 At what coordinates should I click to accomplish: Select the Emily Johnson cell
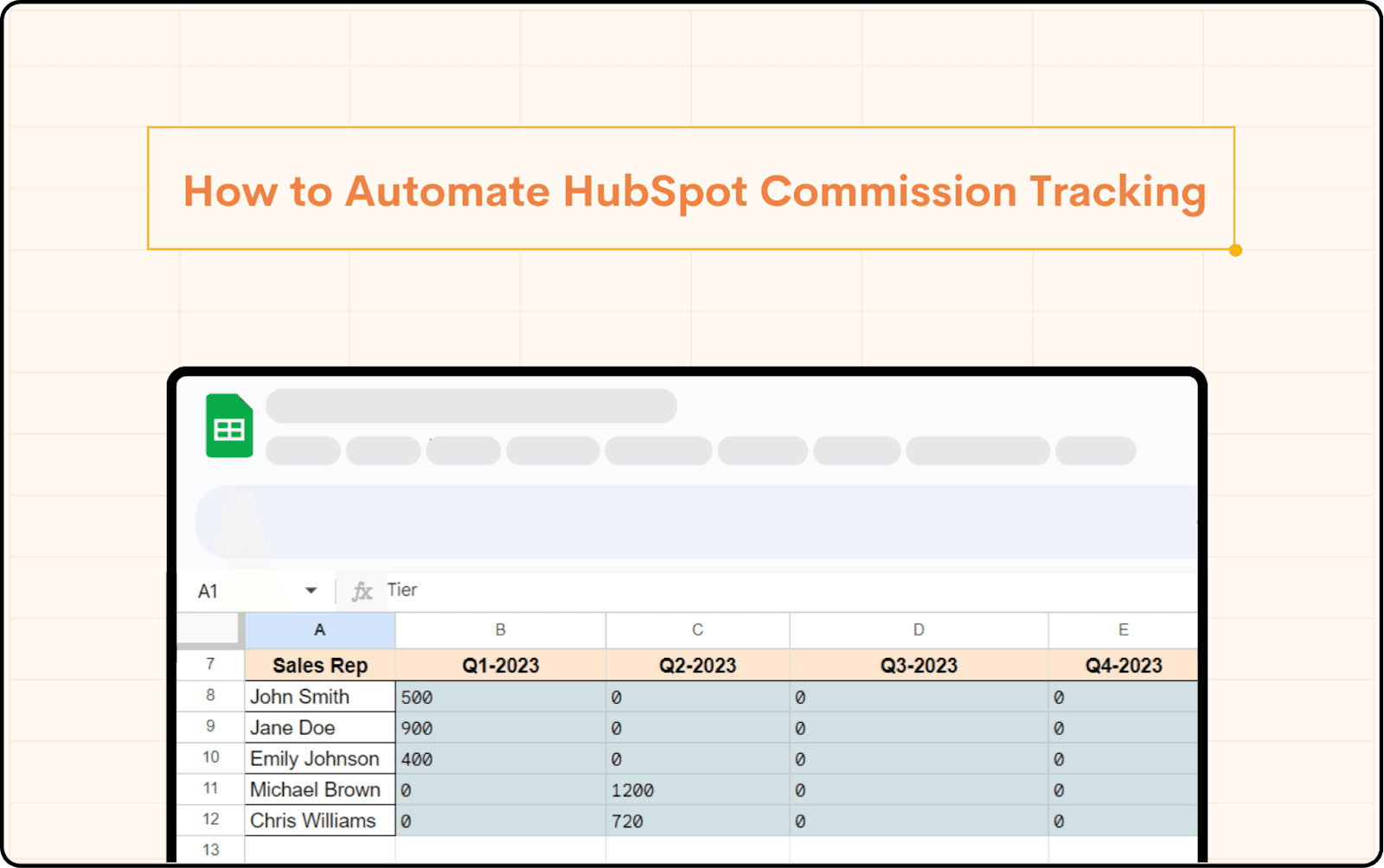pyautogui.click(x=320, y=758)
